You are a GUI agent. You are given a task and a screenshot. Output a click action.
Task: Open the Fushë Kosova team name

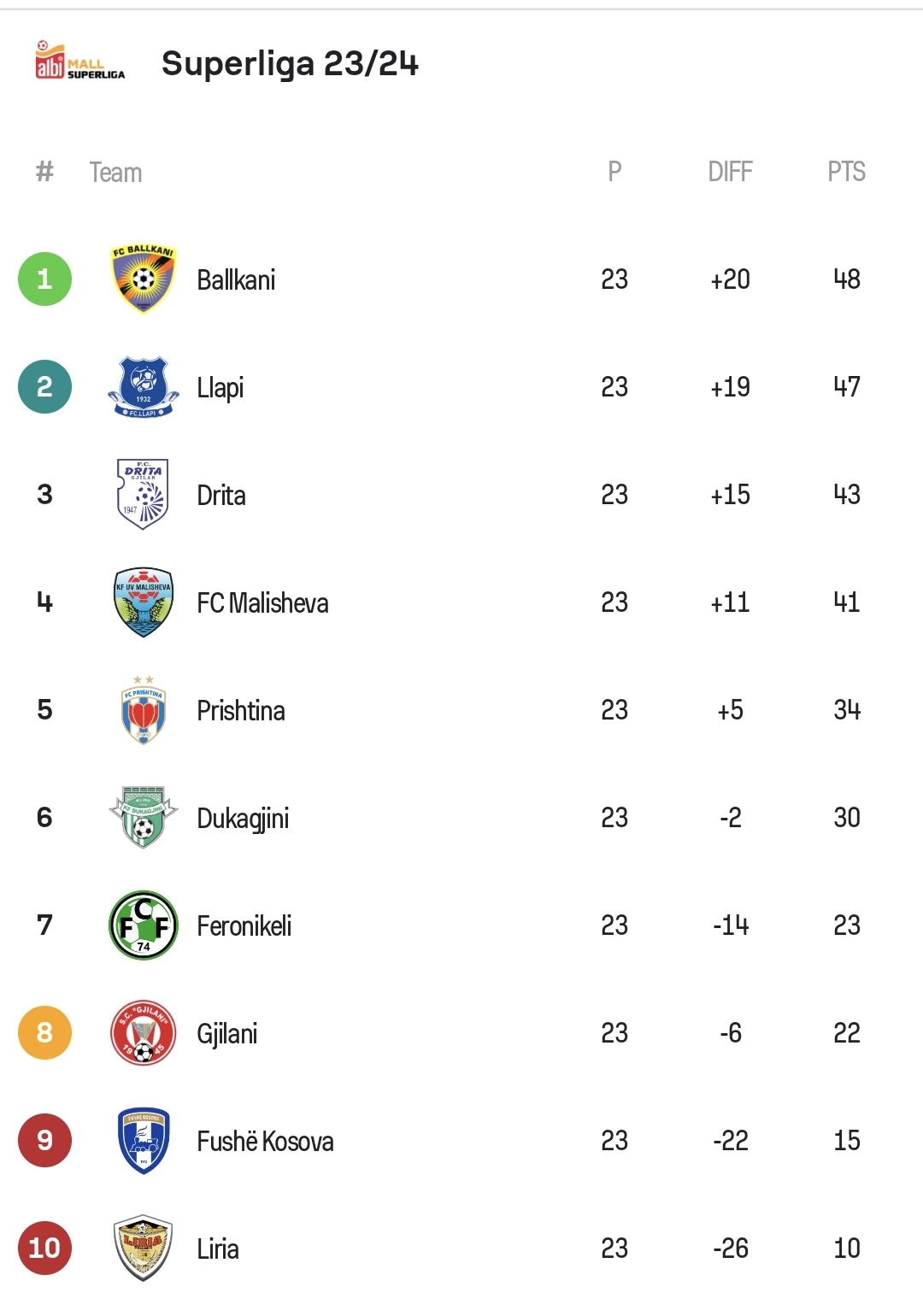tap(265, 1142)
